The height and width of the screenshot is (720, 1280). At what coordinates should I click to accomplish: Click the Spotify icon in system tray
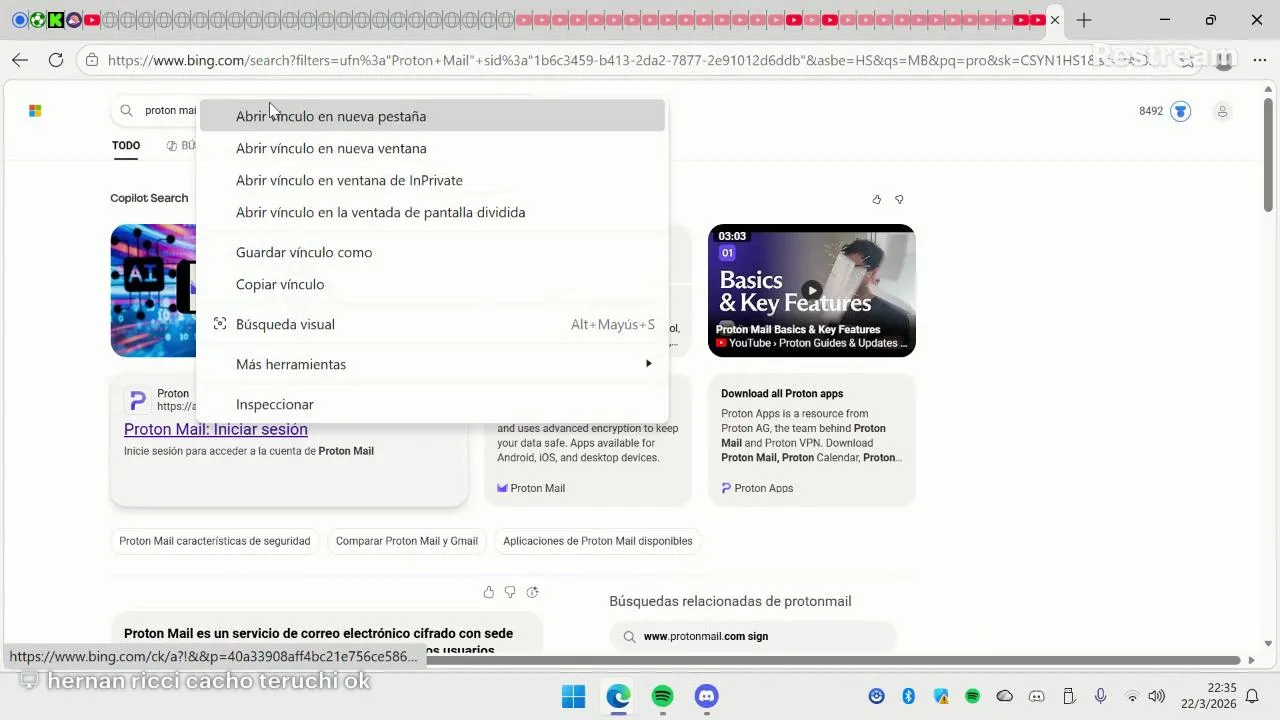(x=973, y=696)
